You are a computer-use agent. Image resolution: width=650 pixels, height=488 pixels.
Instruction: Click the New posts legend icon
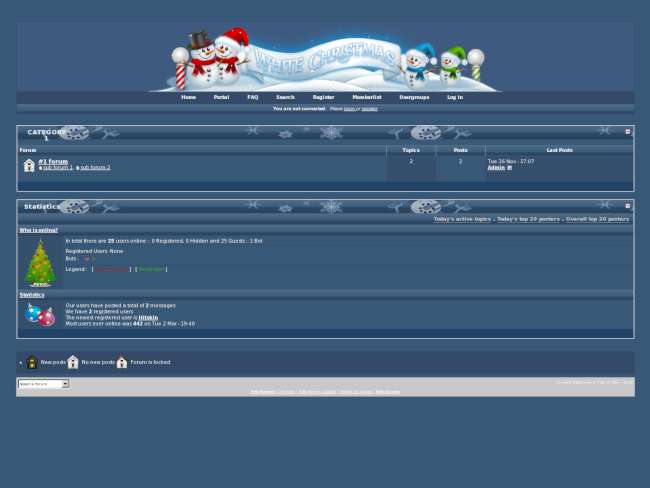(x=32, y=362)
